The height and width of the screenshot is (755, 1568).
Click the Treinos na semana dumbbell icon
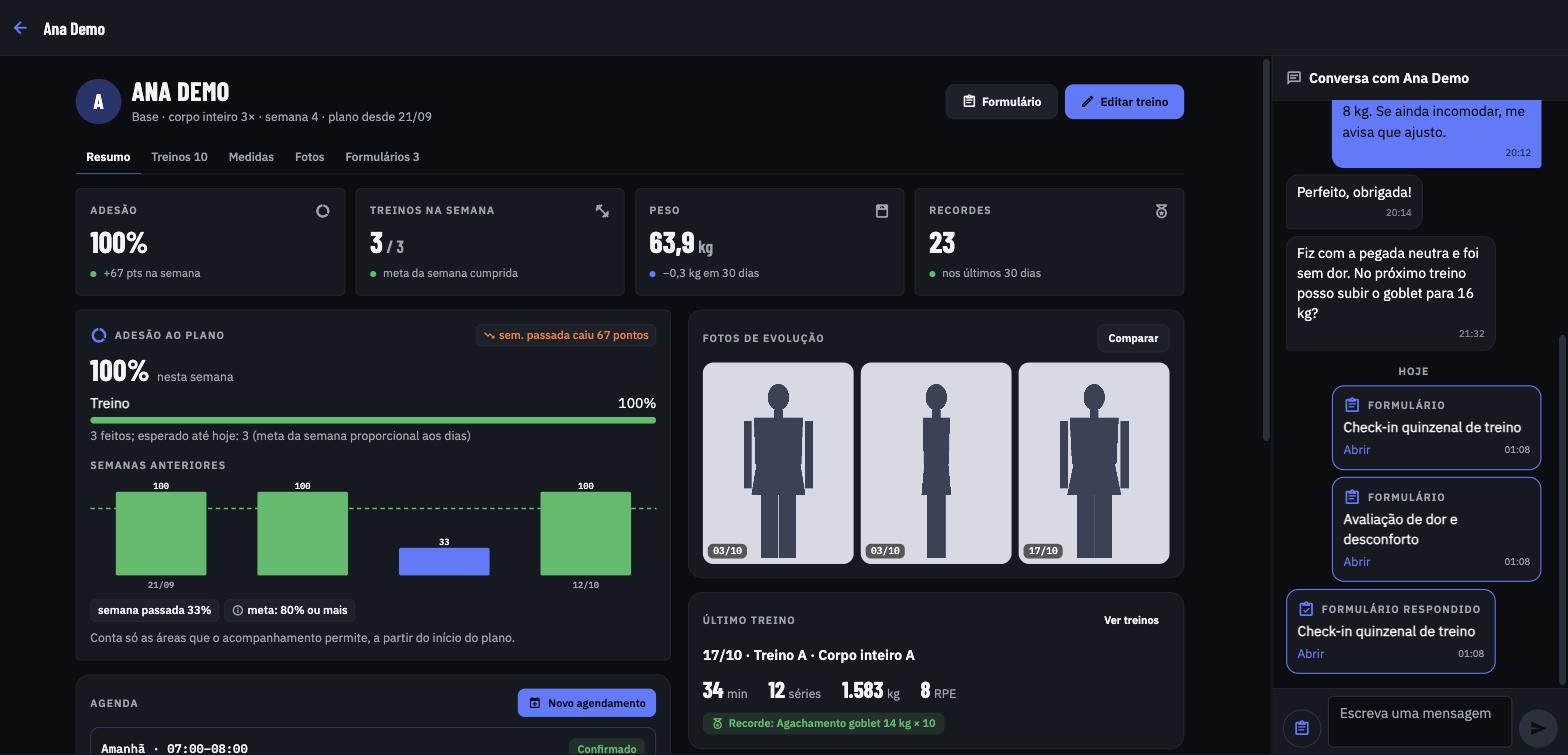coord(602,211)
